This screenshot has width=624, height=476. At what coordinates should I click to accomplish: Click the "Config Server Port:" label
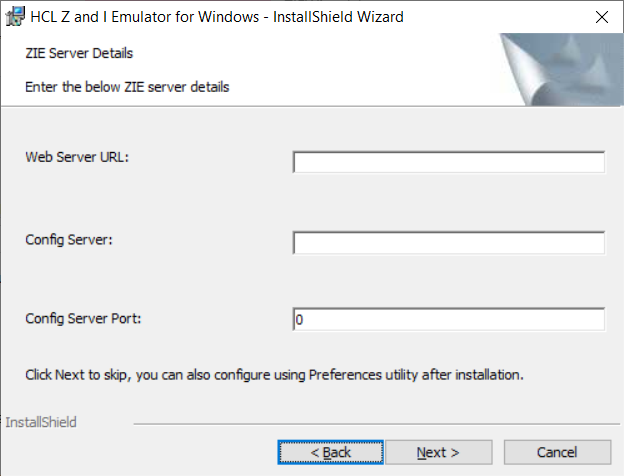[84, 319]
